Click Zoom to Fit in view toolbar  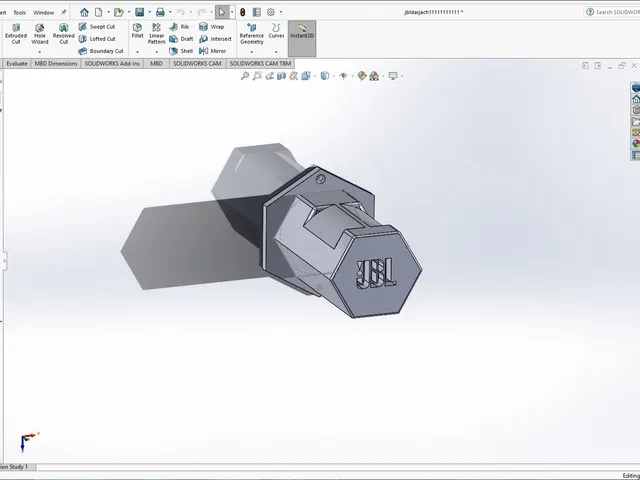coord(245,76)
